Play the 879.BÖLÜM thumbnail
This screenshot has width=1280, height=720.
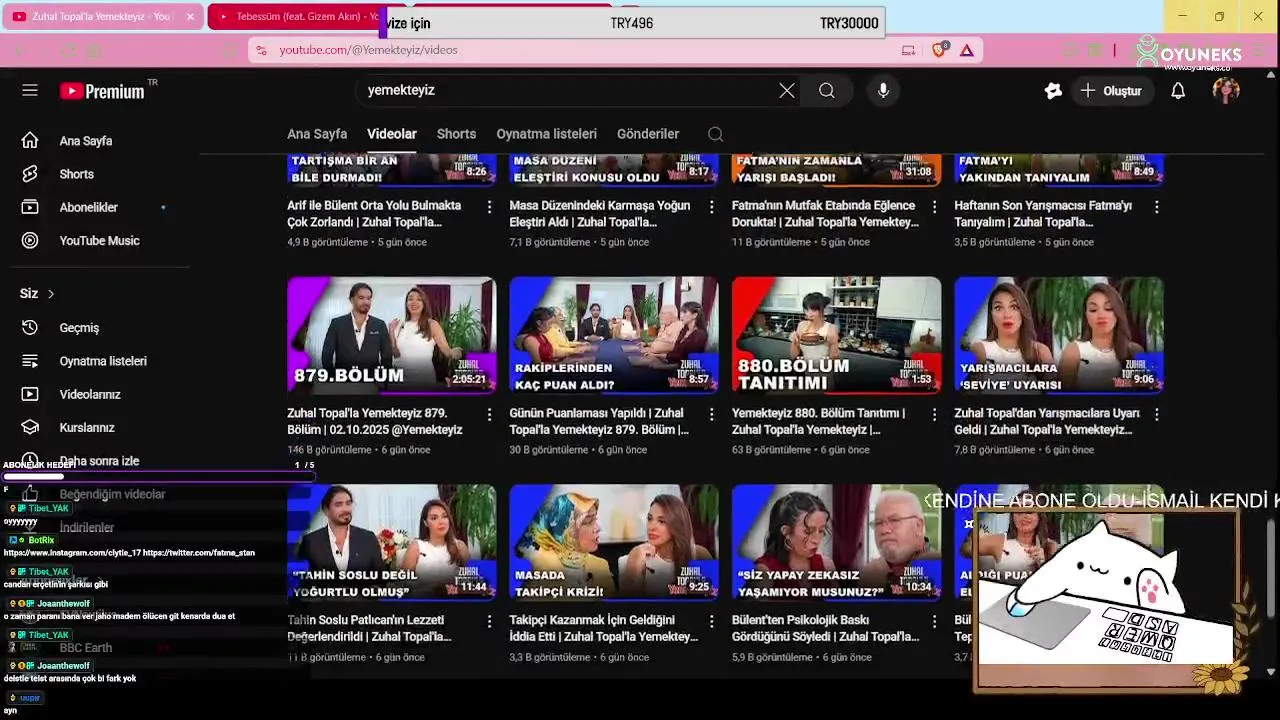pyautogui.click(x=391, y=335)
